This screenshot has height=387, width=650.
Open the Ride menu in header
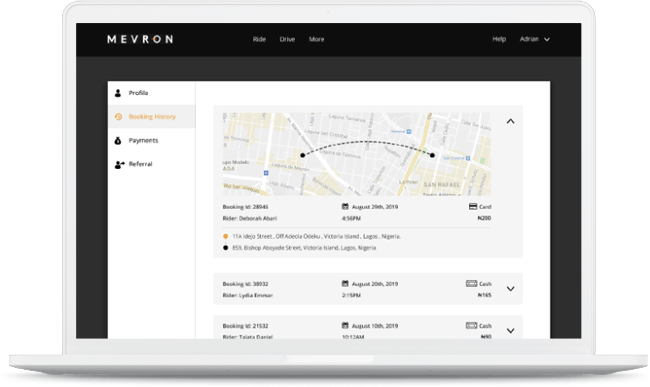click(x=260, y=39)
